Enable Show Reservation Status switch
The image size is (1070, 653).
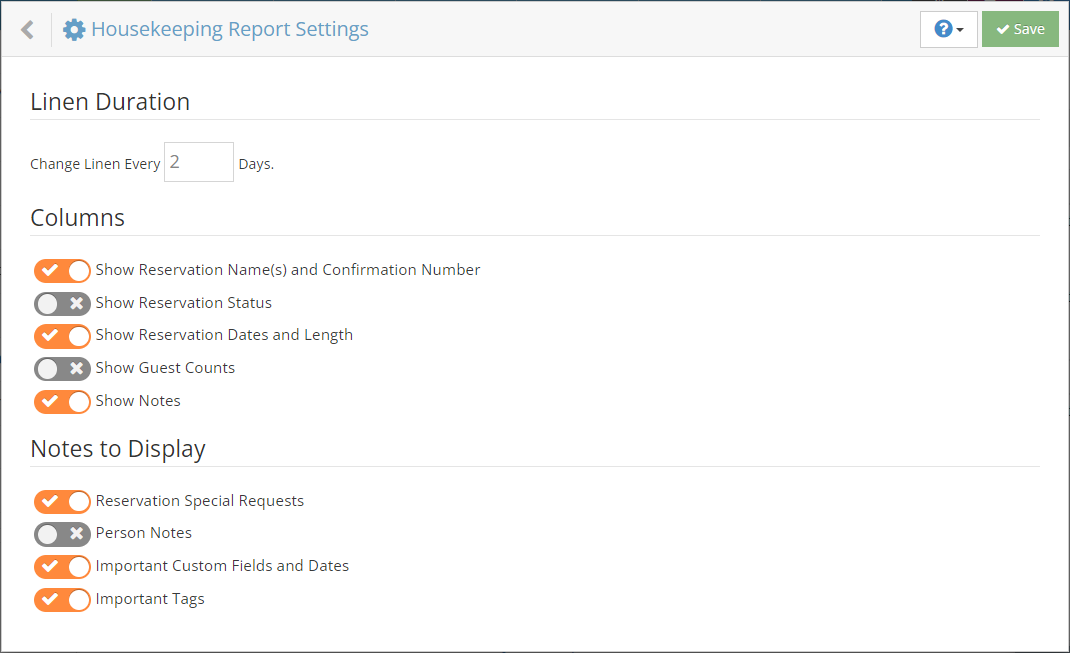click(x=62, y=303)
